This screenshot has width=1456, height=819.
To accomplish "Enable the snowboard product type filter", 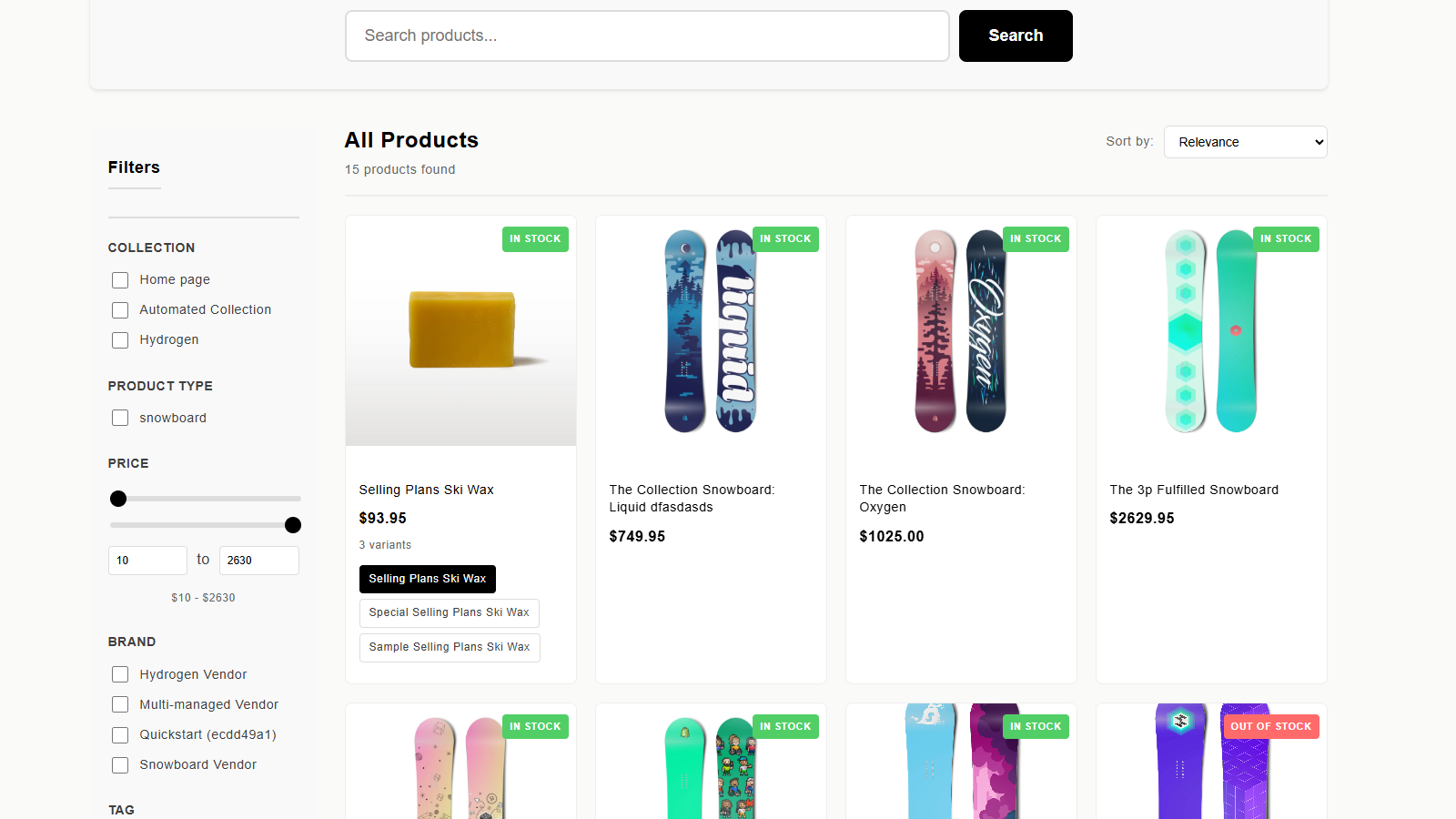I will click(x=119, y=418).
